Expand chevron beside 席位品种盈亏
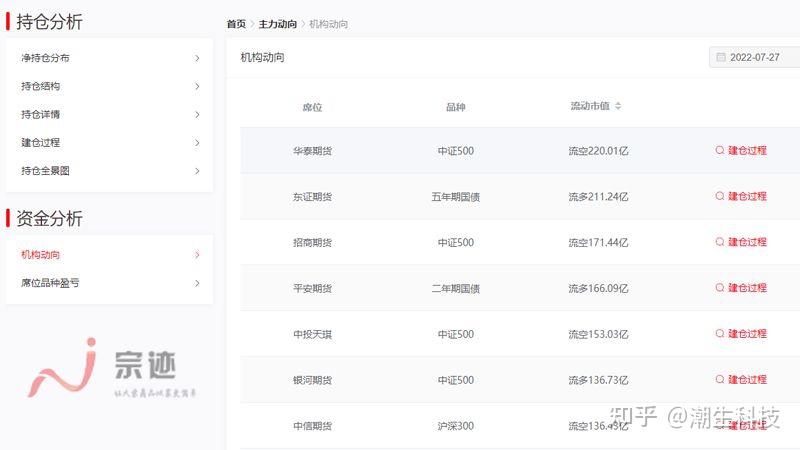 click(197, 283)
